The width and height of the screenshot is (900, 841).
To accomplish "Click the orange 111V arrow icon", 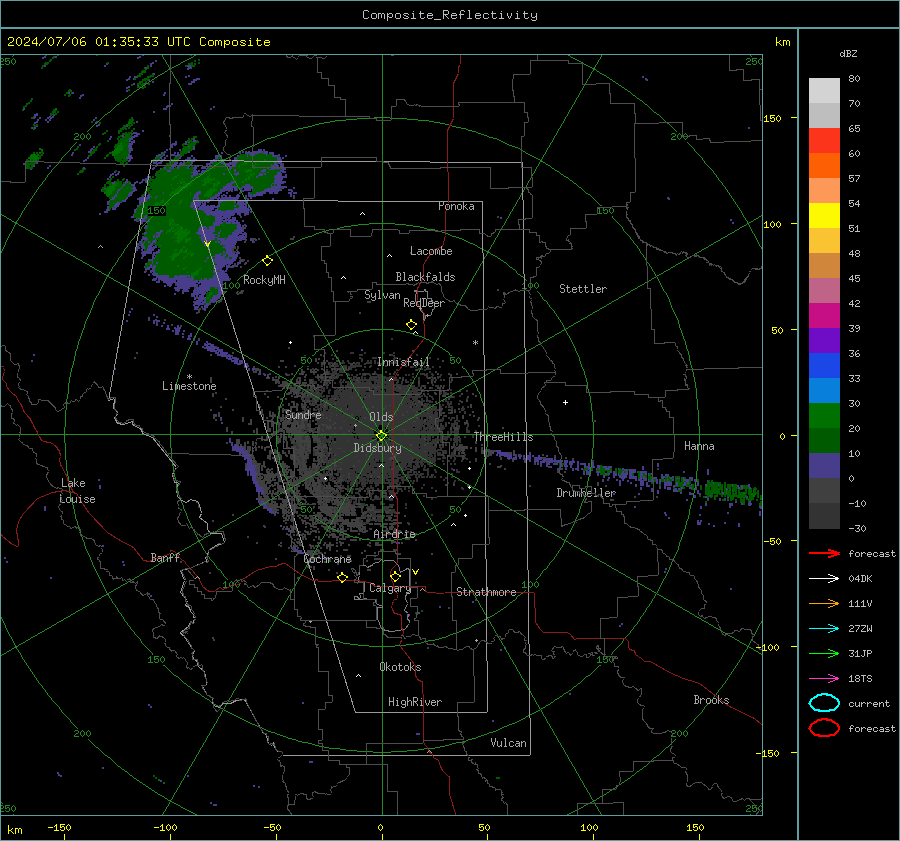I will 824,603.
